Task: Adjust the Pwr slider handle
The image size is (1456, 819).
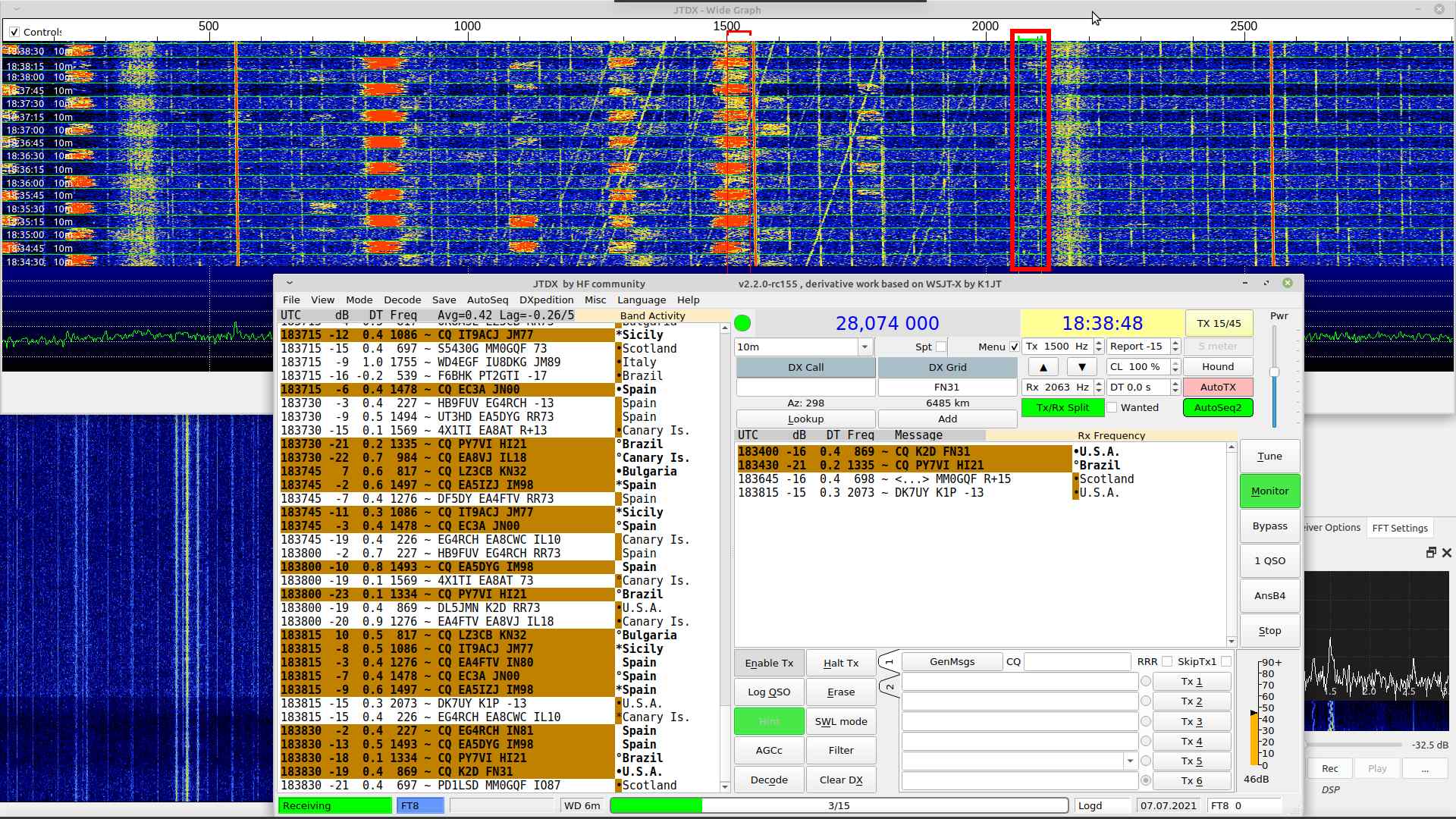Action: point(1275,372)
